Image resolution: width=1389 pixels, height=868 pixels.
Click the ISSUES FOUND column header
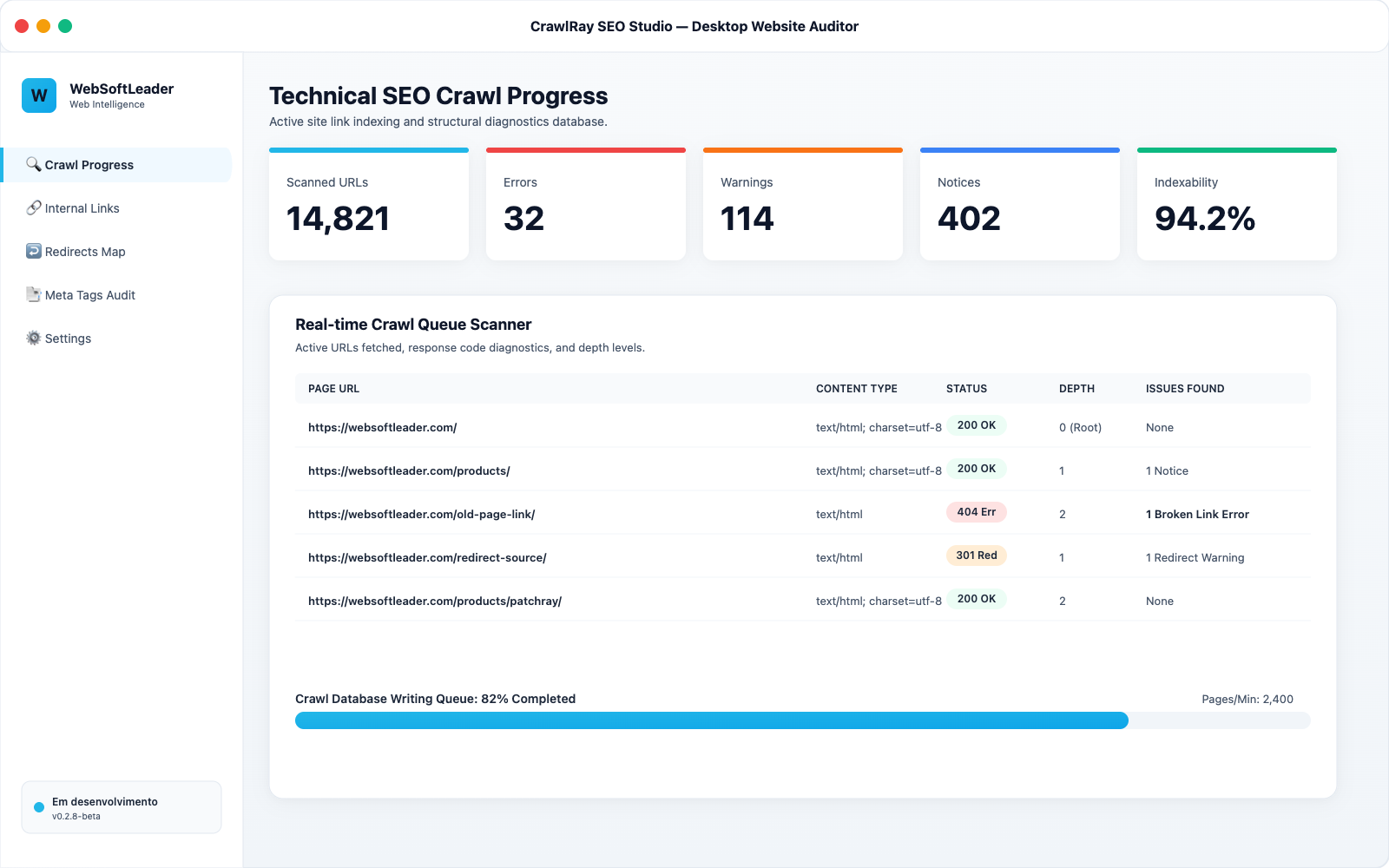pyautogui.click(x=1185, y=389)
